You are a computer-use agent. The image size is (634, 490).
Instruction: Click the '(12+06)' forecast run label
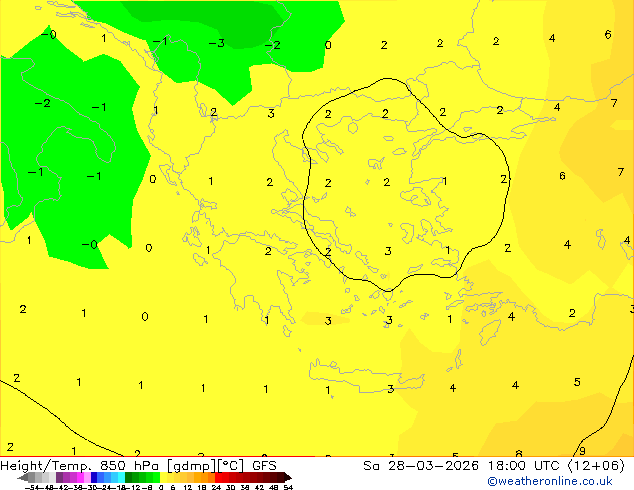[x=596, y=466]
